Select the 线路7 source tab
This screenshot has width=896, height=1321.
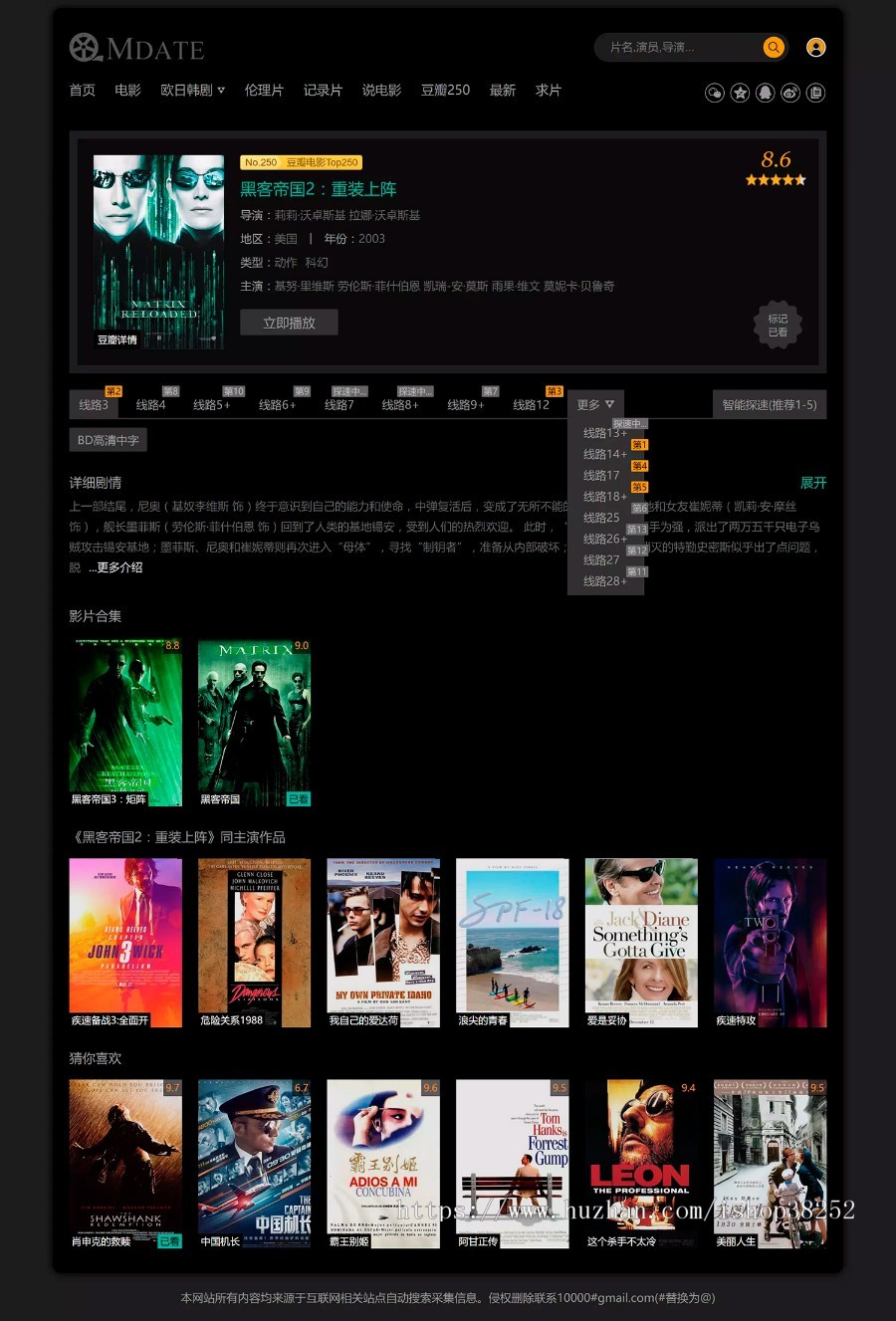(x=339, y=404)
